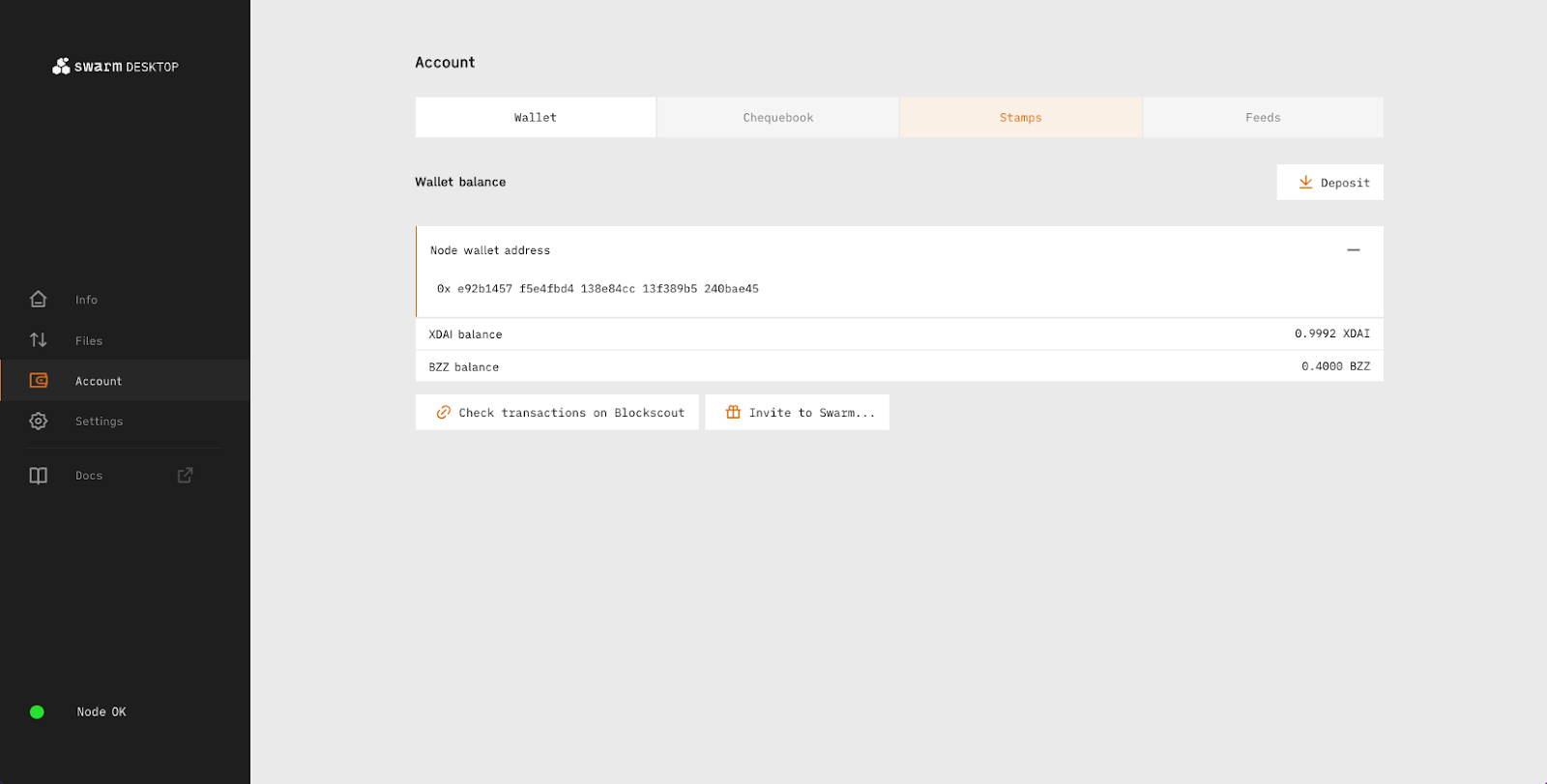Select the Account wallet icon in sidebar

tap(39, 381)
